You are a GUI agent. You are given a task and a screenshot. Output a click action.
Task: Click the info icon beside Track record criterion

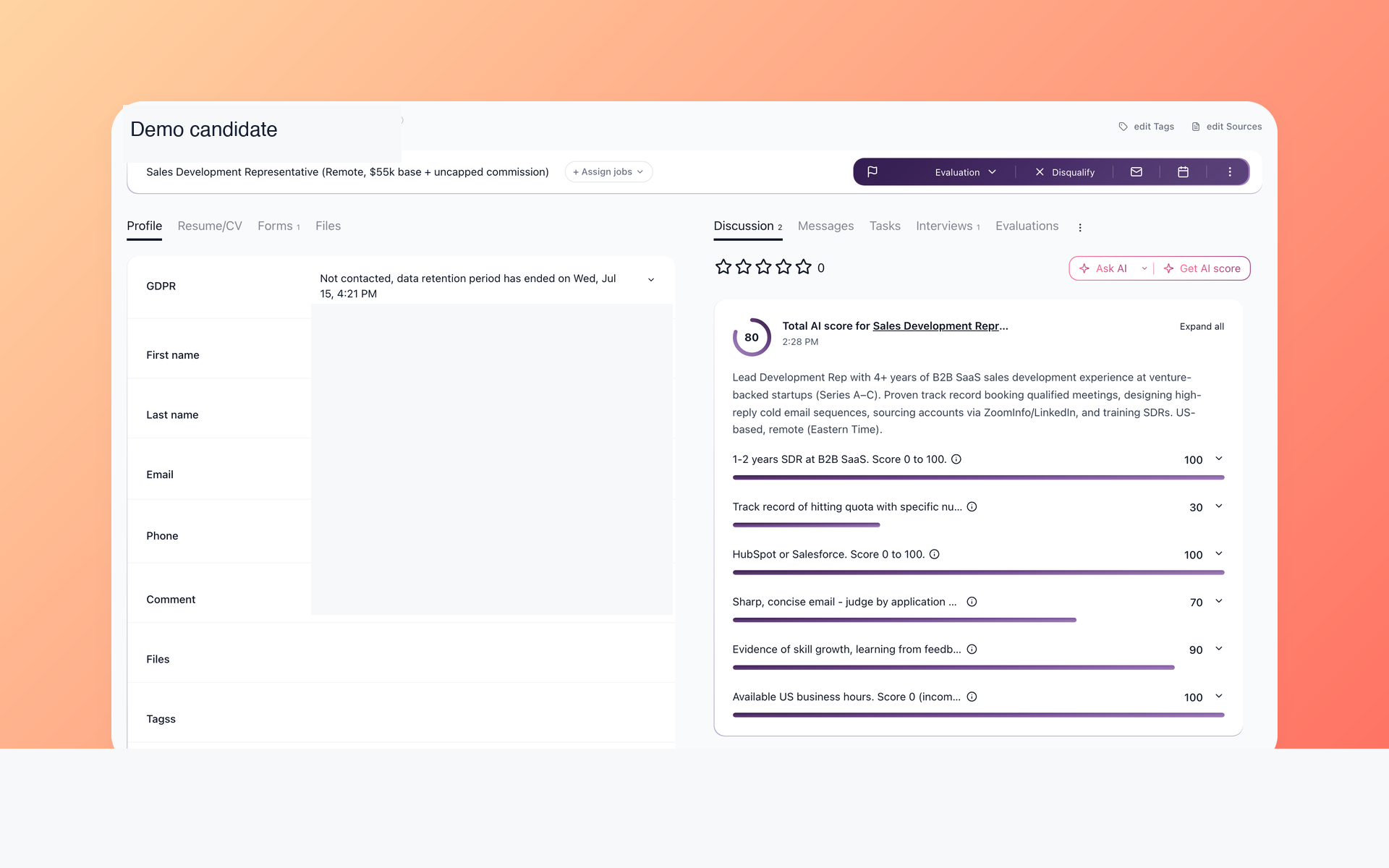tap(972, 507)
